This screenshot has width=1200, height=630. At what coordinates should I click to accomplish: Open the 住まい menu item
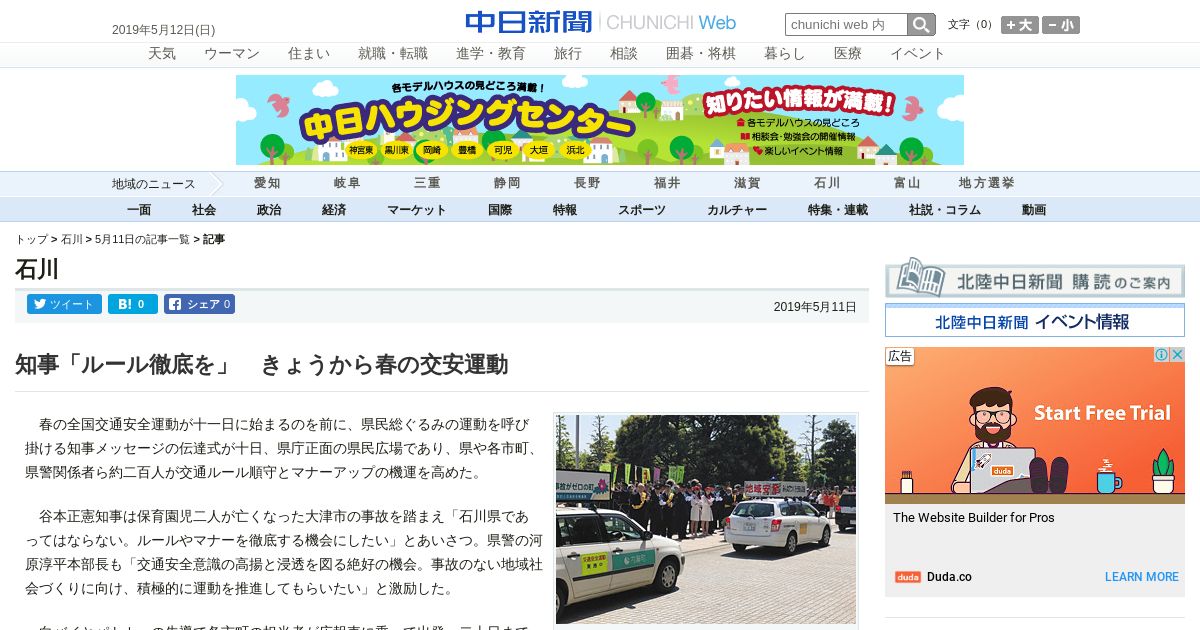[309, 54]
